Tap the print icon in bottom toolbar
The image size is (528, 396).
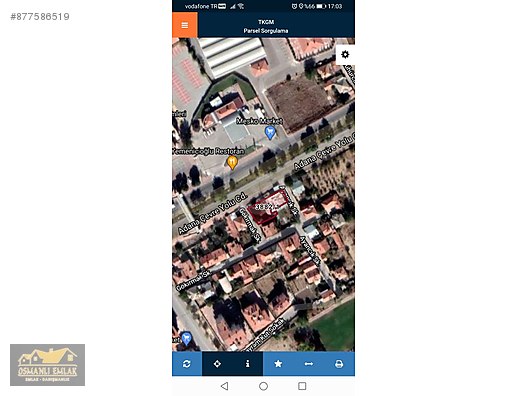coord(339,364)
